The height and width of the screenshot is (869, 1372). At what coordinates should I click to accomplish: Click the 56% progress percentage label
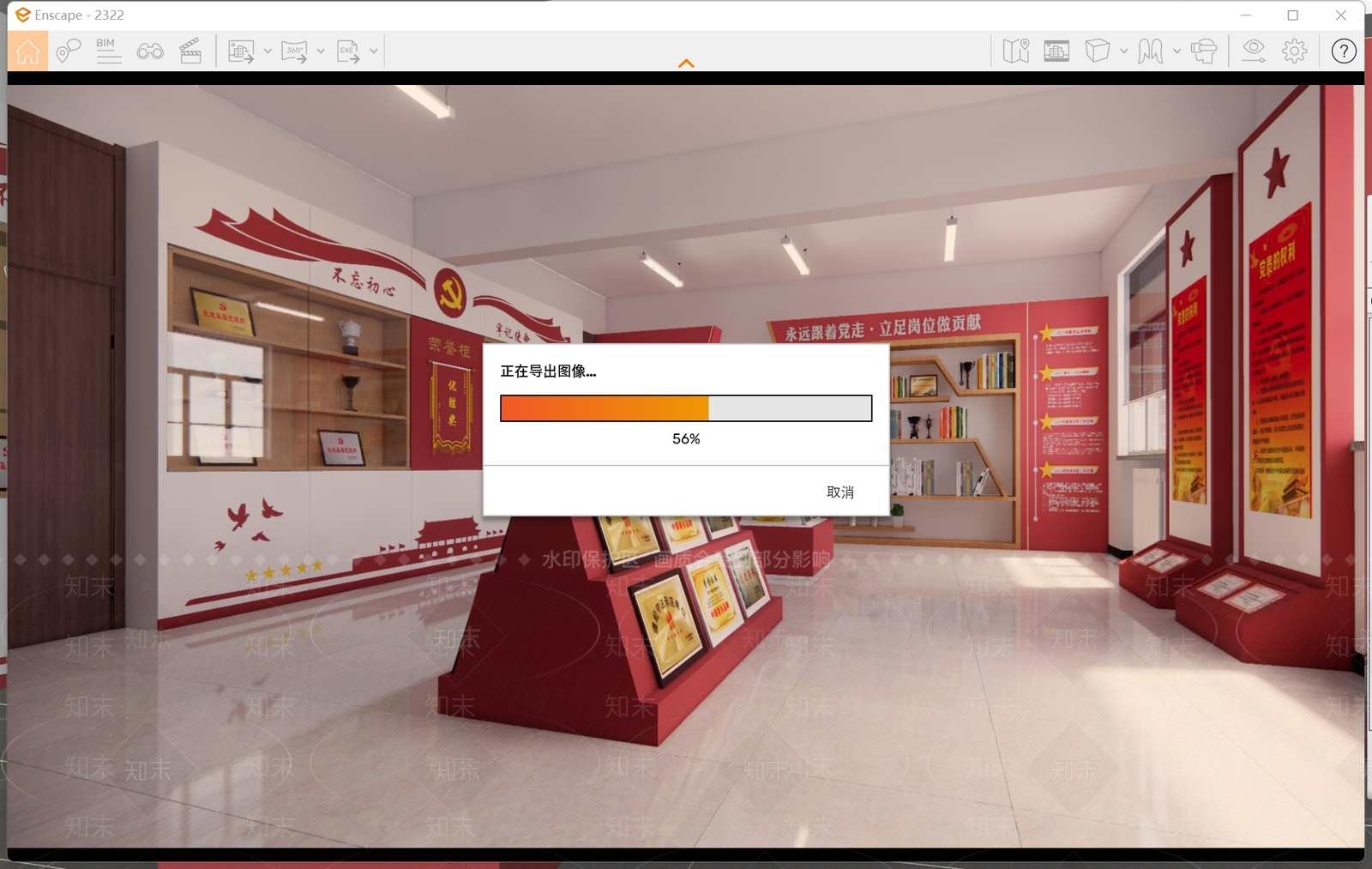coord(686,438)
